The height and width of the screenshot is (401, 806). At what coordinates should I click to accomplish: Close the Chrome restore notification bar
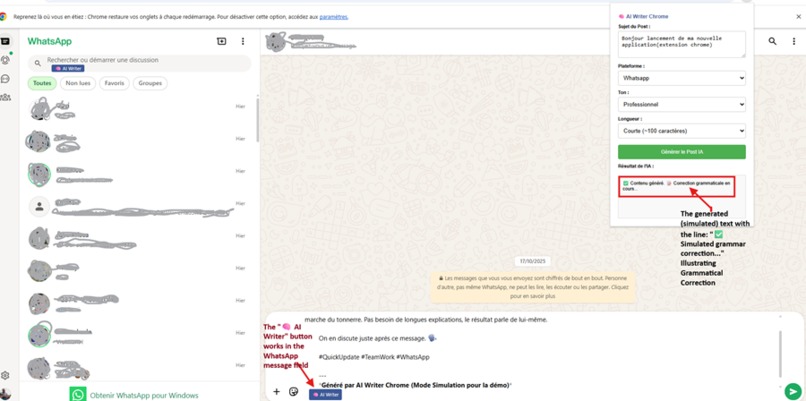[x=798, y=16]
